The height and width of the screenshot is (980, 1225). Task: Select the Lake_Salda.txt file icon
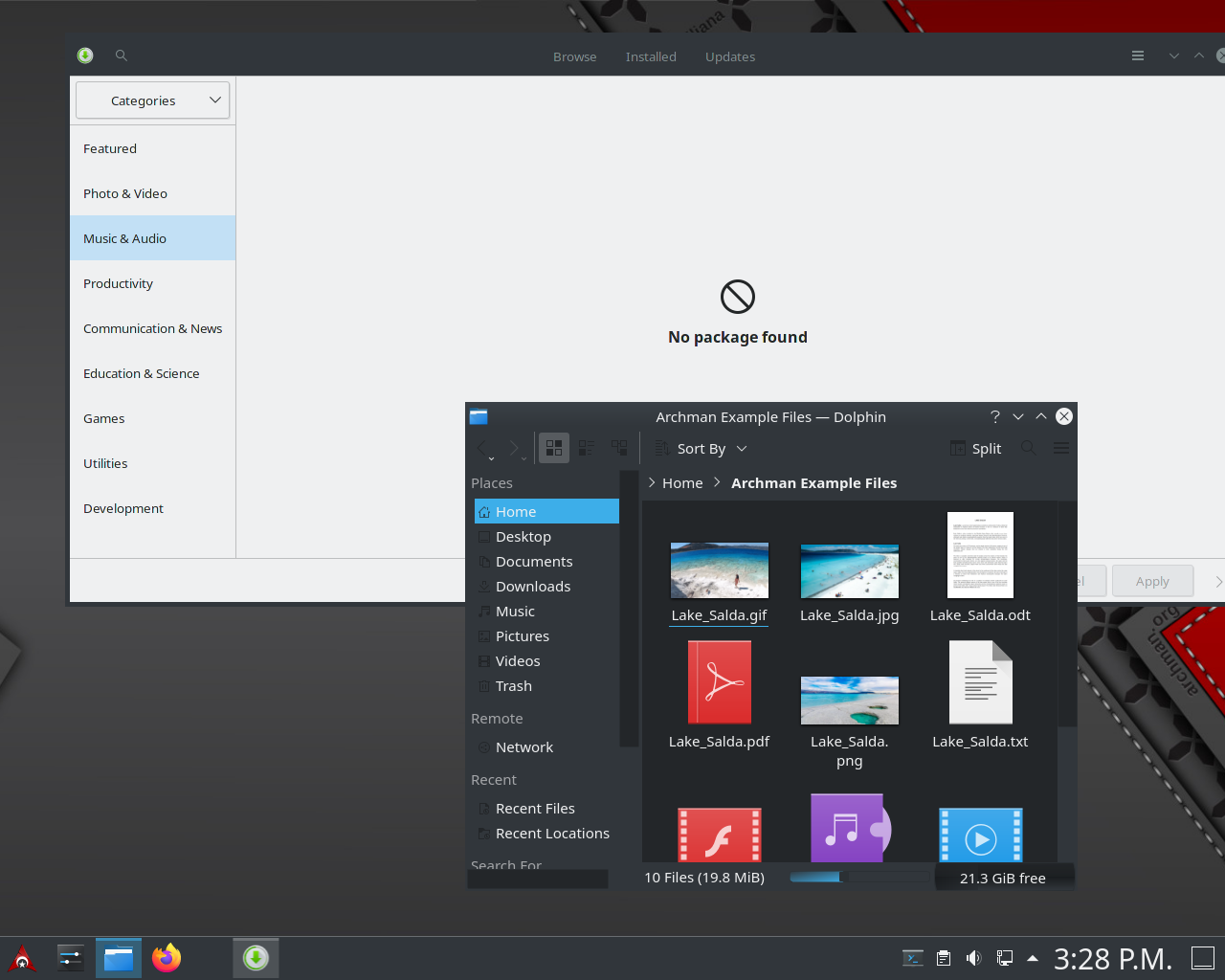pyautogui.click(x=980, y=681)
